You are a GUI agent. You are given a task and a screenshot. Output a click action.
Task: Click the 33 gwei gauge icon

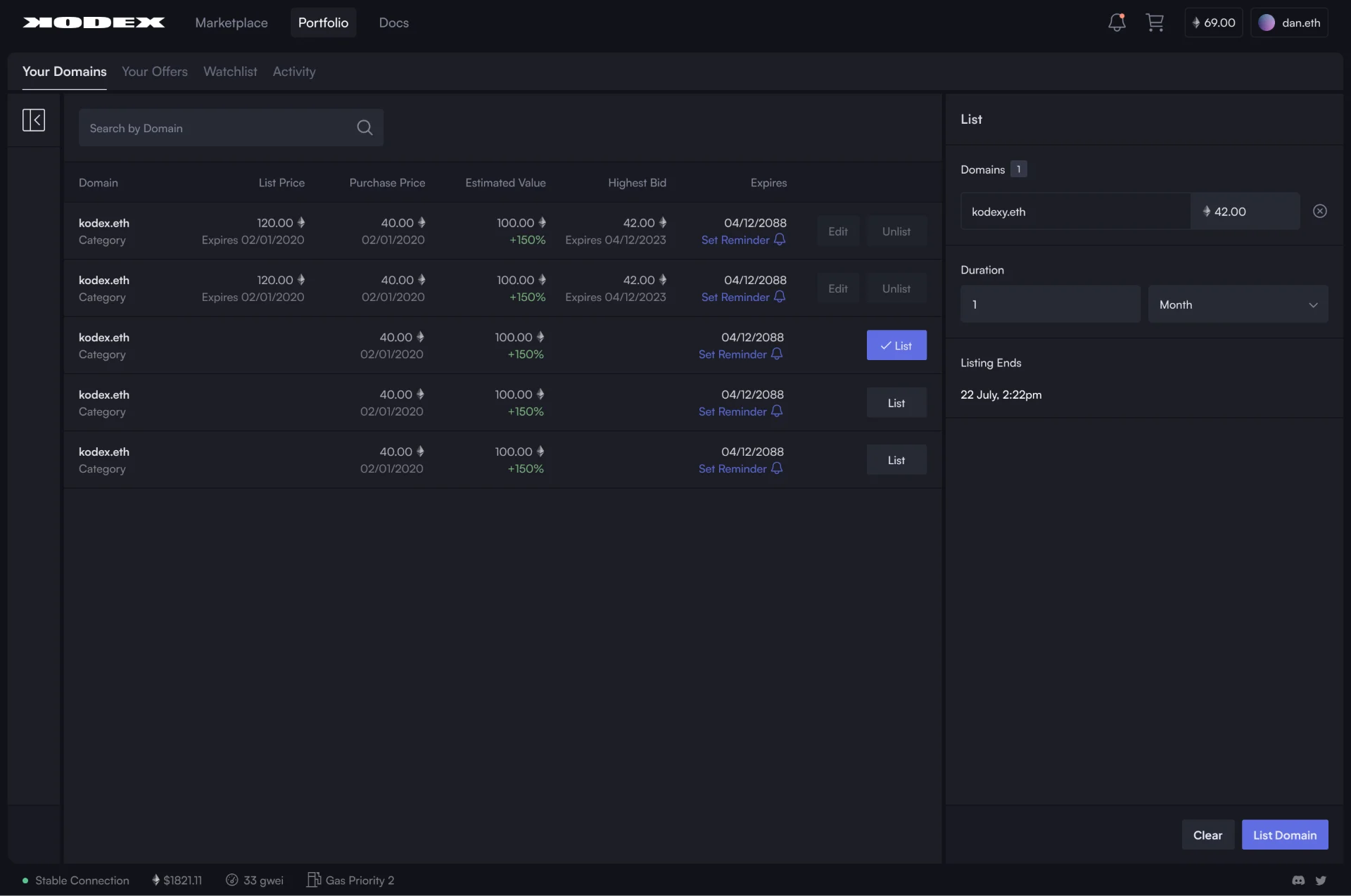coord(231,881)
